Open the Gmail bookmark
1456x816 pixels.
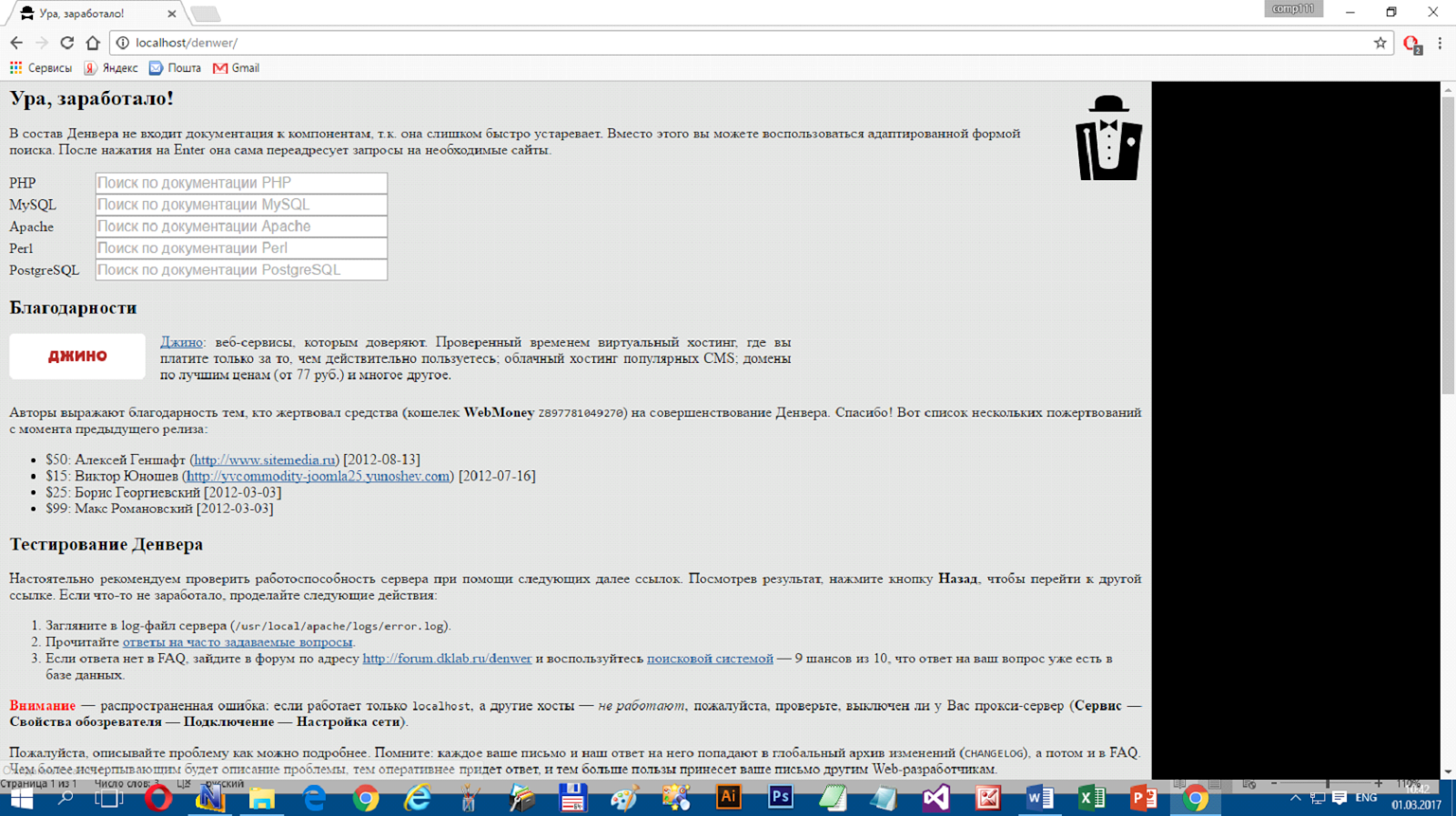(x=236, y=68)
